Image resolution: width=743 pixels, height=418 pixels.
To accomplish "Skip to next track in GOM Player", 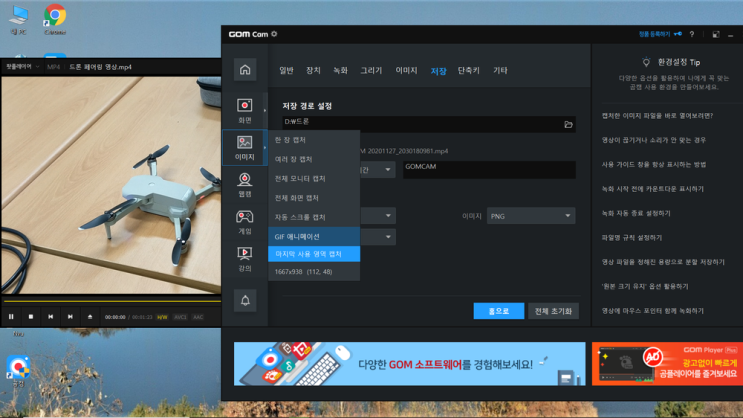I will 70,317.
